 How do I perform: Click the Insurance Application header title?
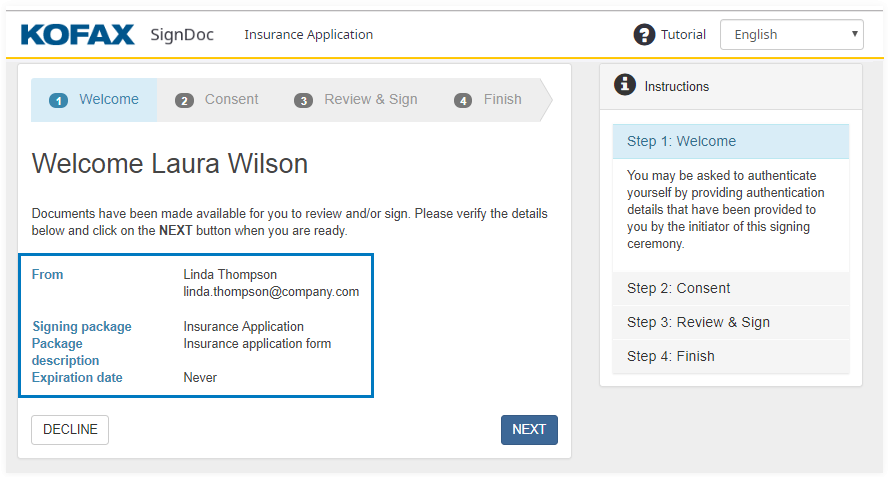coord(308,34)
